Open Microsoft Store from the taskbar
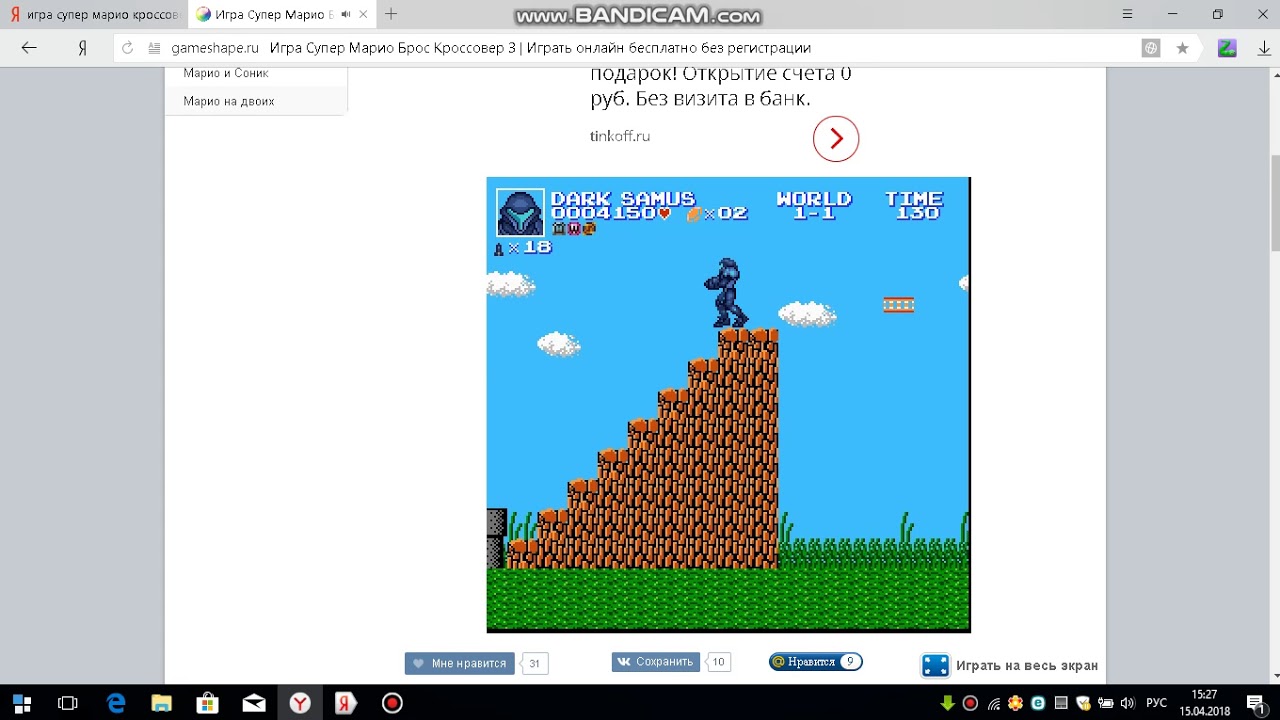The image size is (1280, 720). [x=208, y=703]
